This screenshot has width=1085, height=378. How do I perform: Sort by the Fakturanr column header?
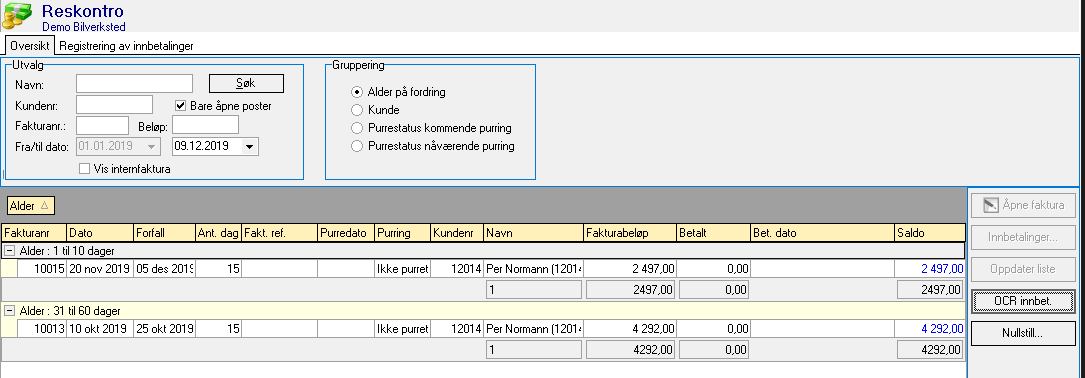pyautogui.click(x=35, y=233)
